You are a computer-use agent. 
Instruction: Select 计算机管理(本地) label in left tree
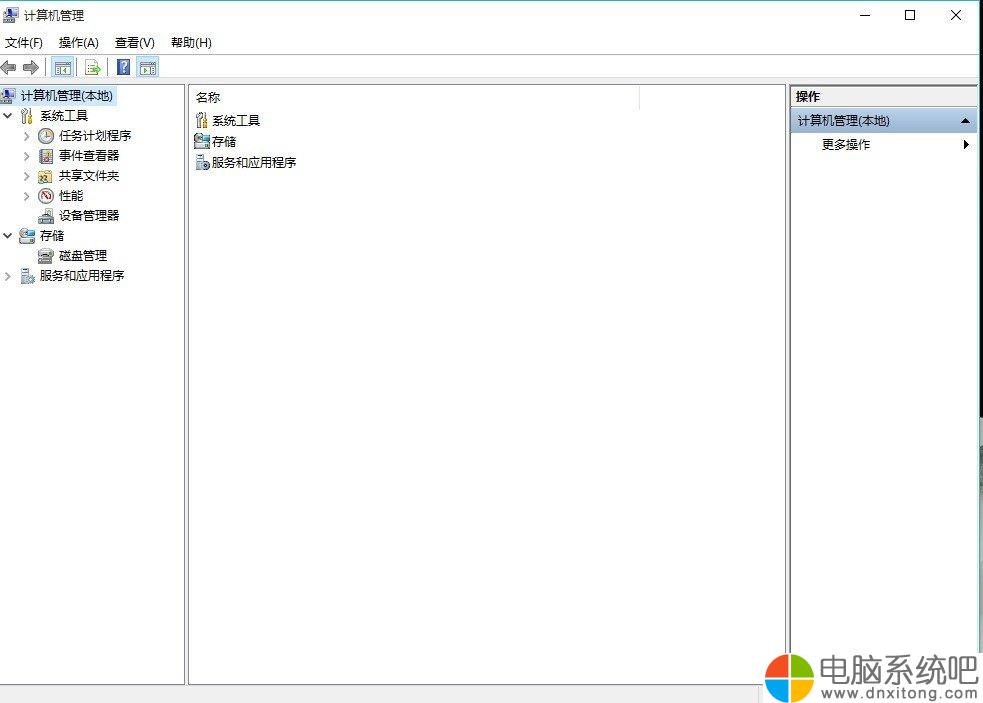pos(67,95)
